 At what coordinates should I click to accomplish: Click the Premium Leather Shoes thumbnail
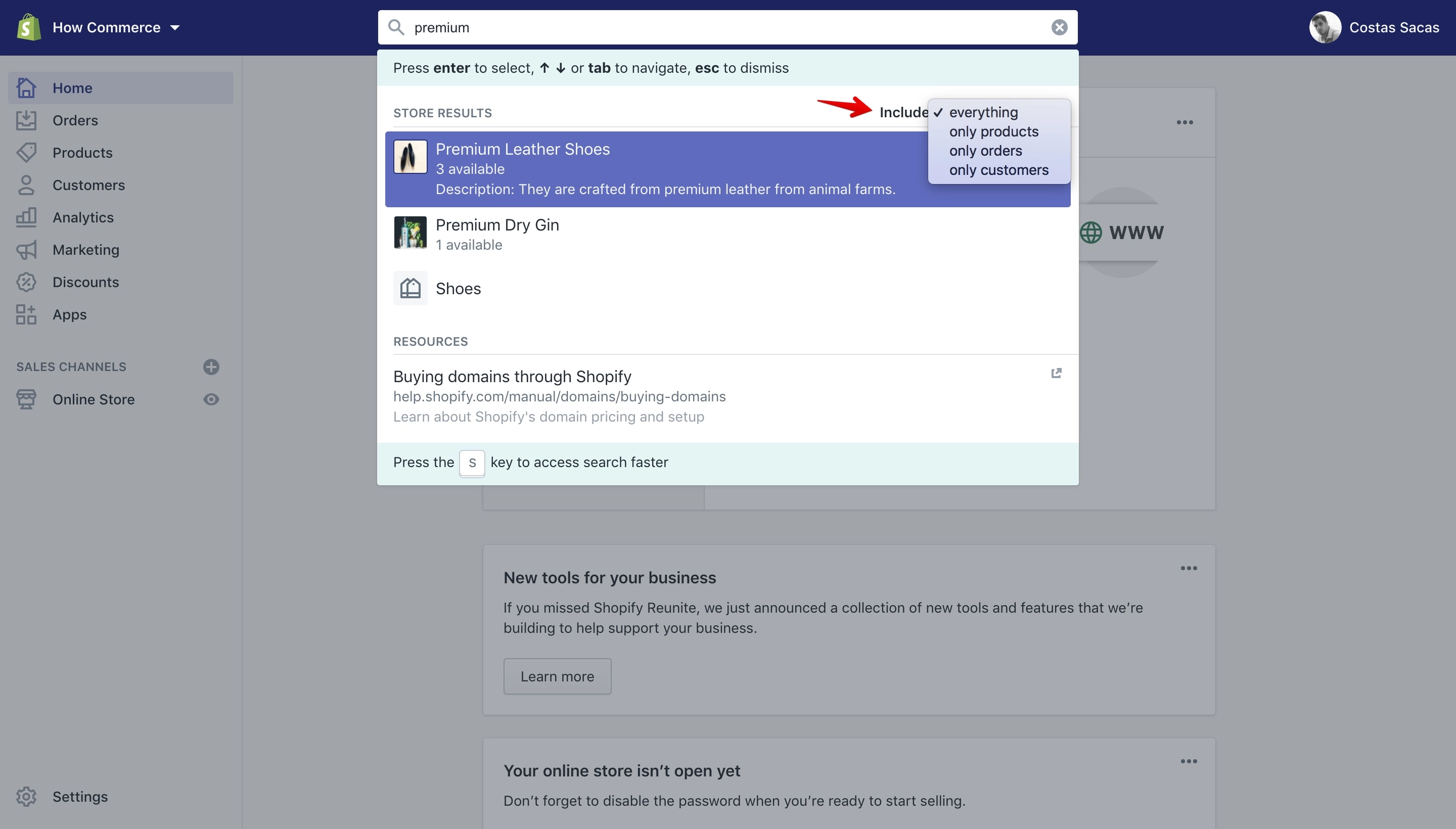(410, 157)
